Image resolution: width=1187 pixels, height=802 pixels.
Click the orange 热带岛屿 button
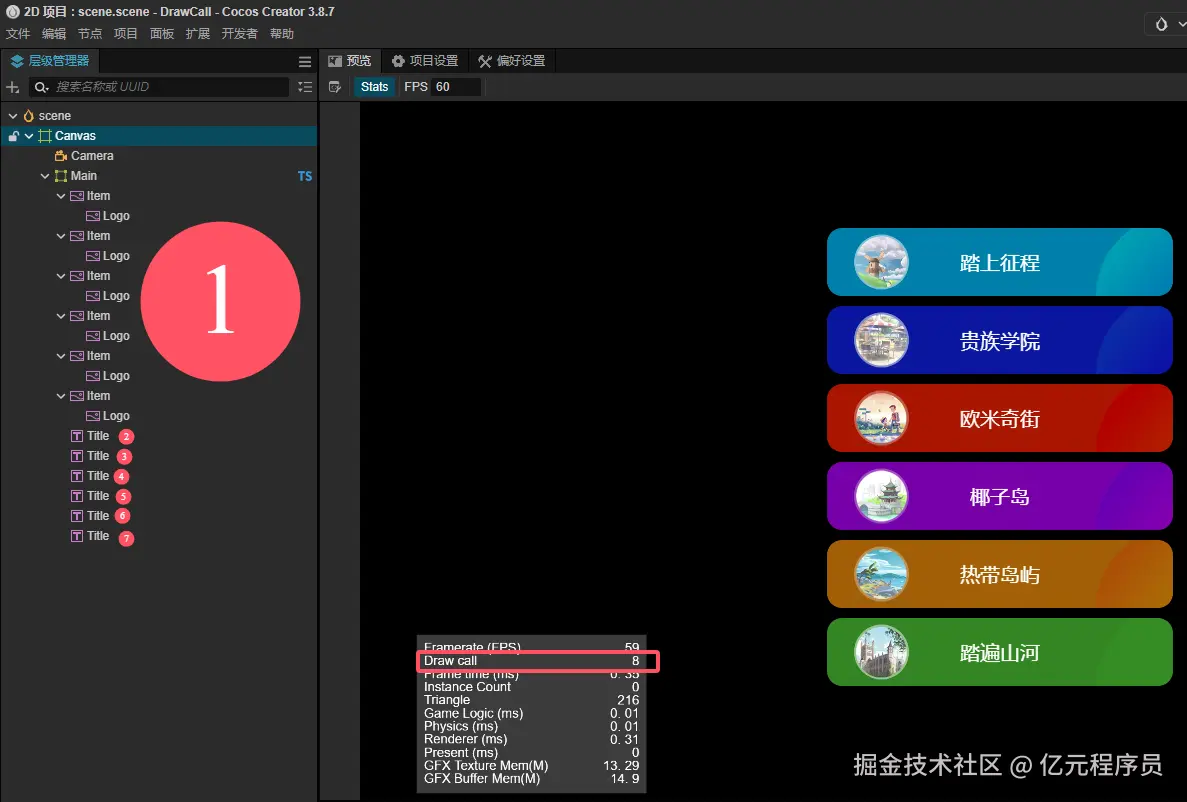(x=999, y=575)
